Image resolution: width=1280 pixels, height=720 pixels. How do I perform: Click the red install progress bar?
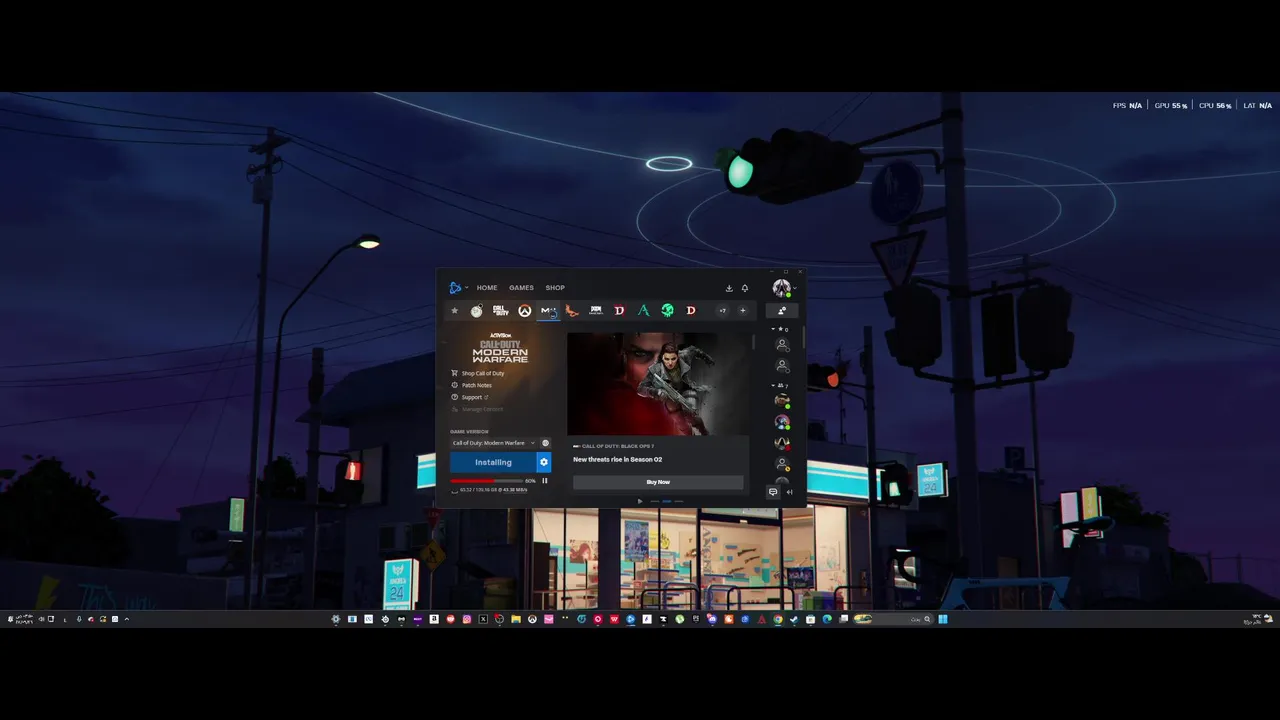click(486, 481)
